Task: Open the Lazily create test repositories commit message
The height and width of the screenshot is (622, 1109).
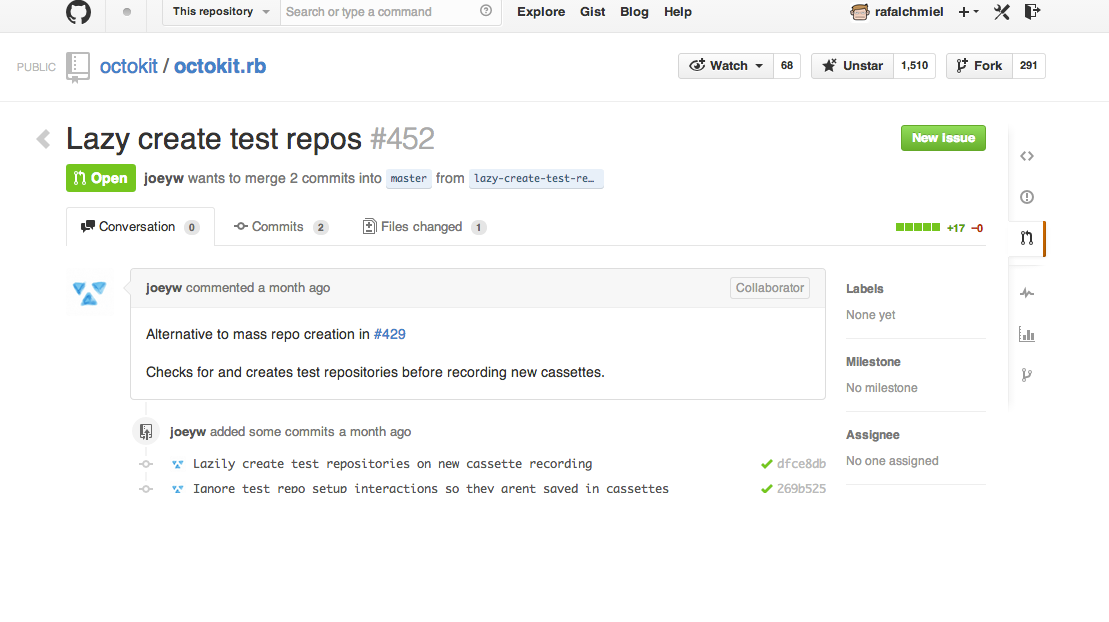Action: click(393, 464)
